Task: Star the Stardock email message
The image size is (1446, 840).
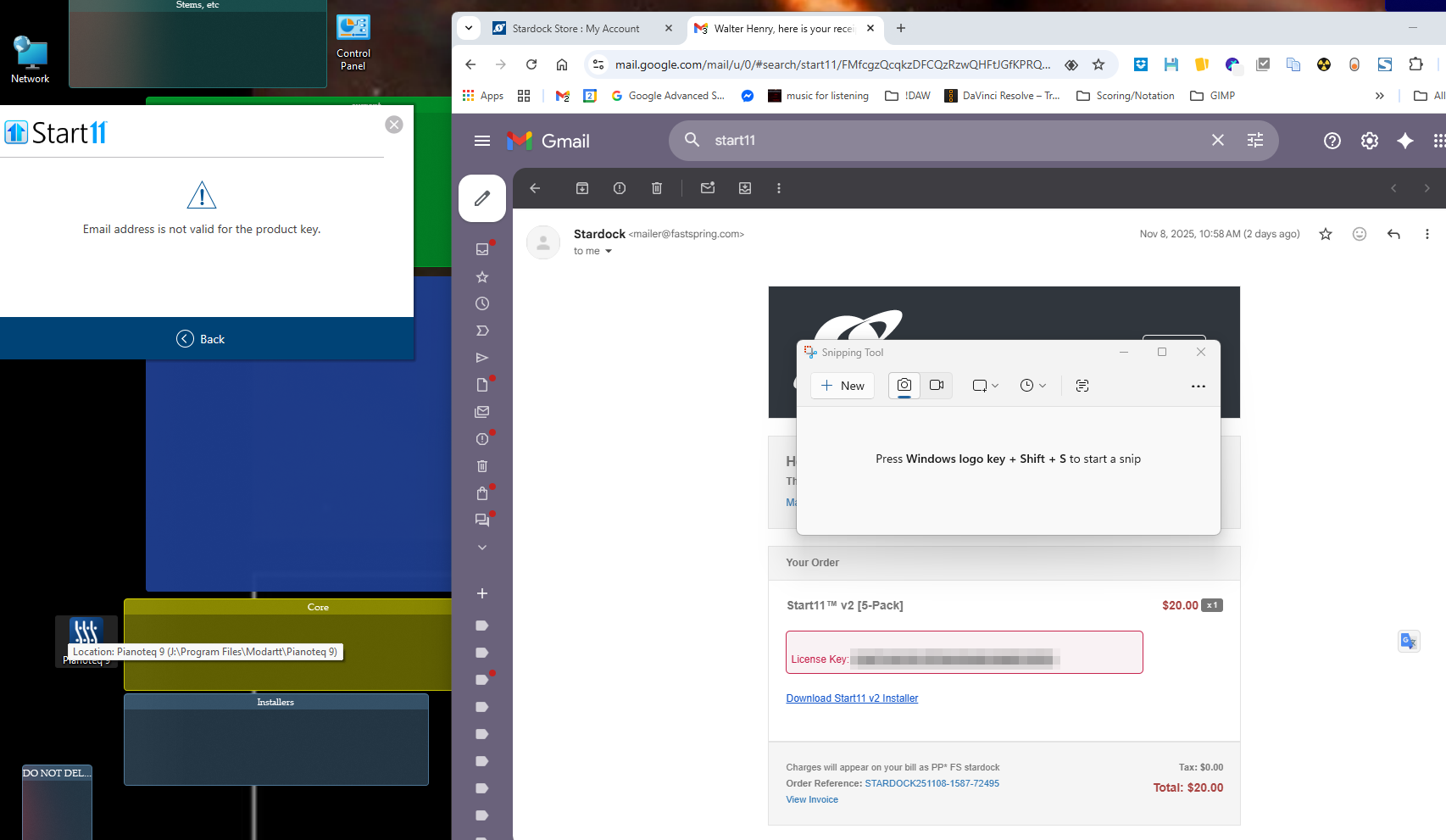Action: click(x=1326, y=234)
